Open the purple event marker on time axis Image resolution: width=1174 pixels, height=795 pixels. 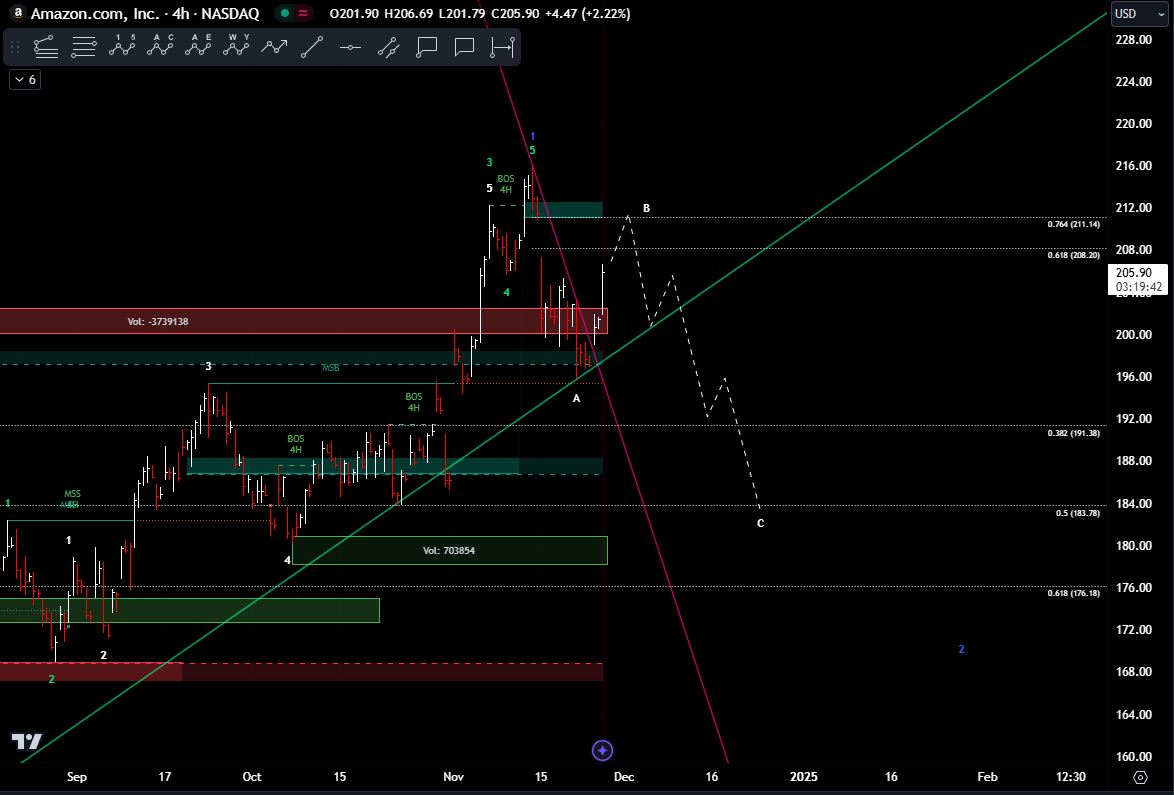pyautogui.click(x=603, y=750)
